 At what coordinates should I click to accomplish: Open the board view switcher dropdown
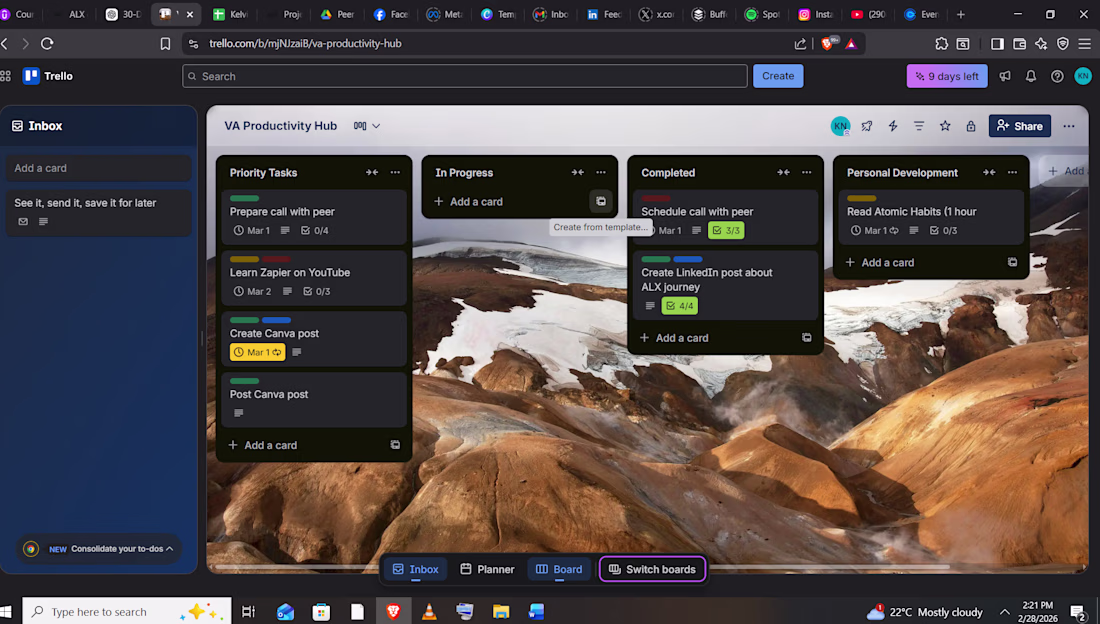pyautogui.click(x=366, y=126)
